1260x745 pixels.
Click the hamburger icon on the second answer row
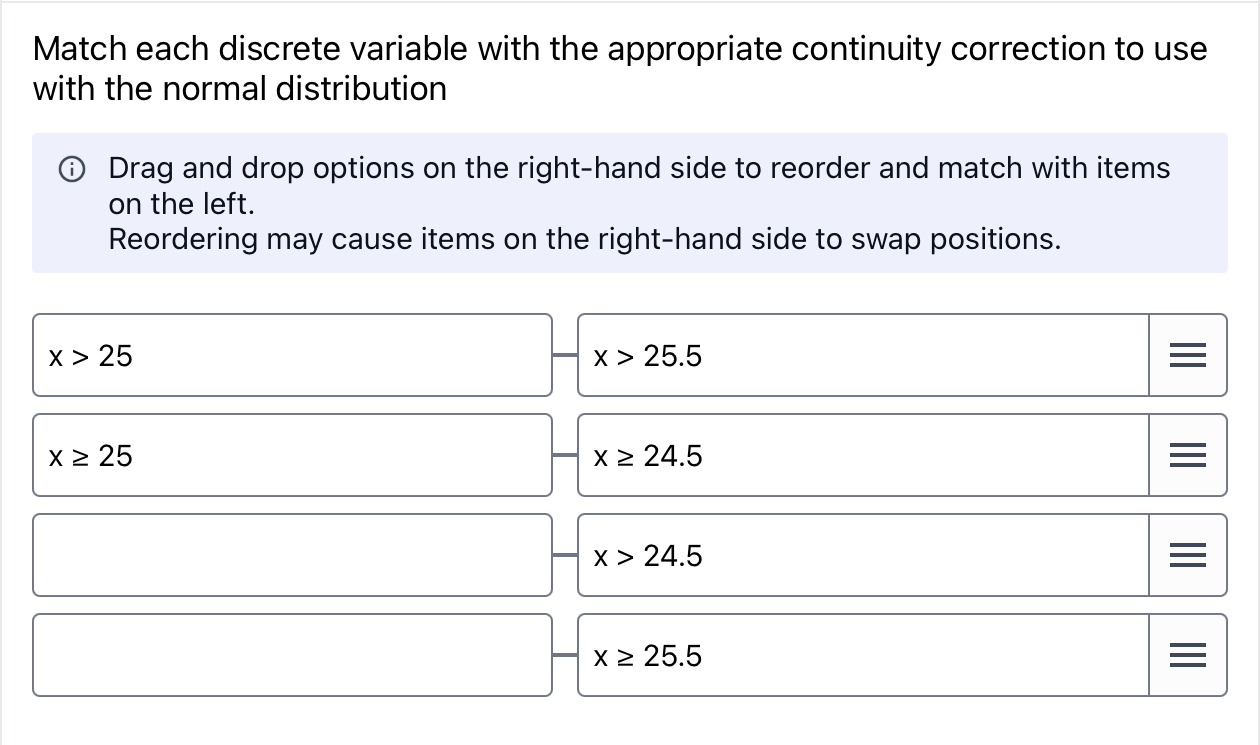pos(1187,455)
